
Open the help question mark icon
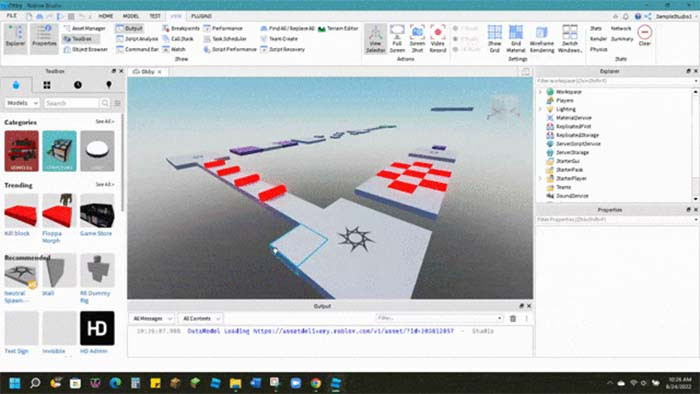pyautogui.click(x=638, y=16)
